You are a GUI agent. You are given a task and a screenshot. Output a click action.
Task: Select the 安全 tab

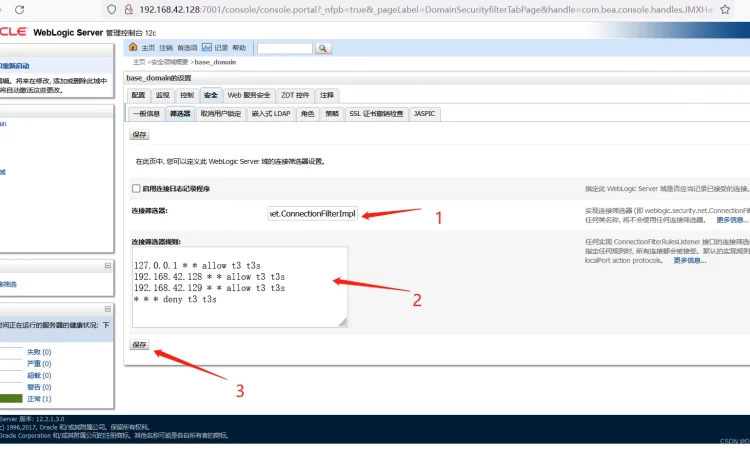tap(210, 95)
